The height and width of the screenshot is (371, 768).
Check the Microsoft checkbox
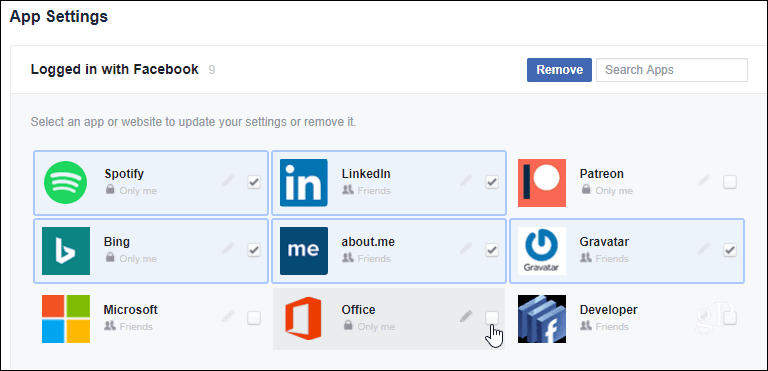click(x=254, y=319)
